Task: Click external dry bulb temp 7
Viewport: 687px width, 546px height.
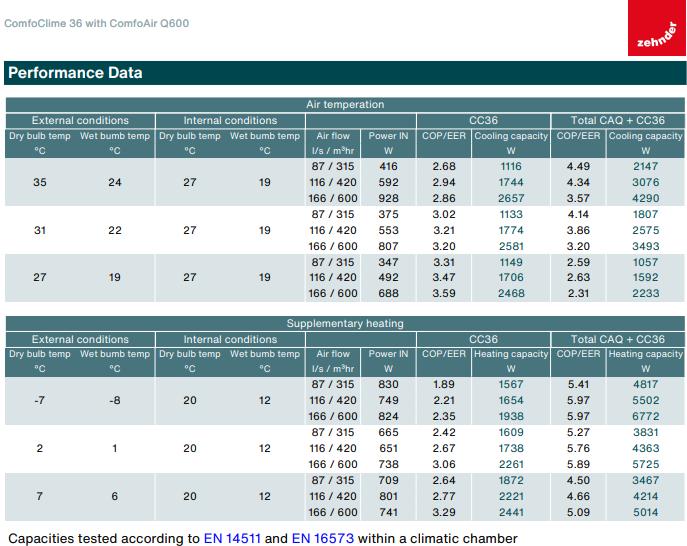Action: coord(40,496)
